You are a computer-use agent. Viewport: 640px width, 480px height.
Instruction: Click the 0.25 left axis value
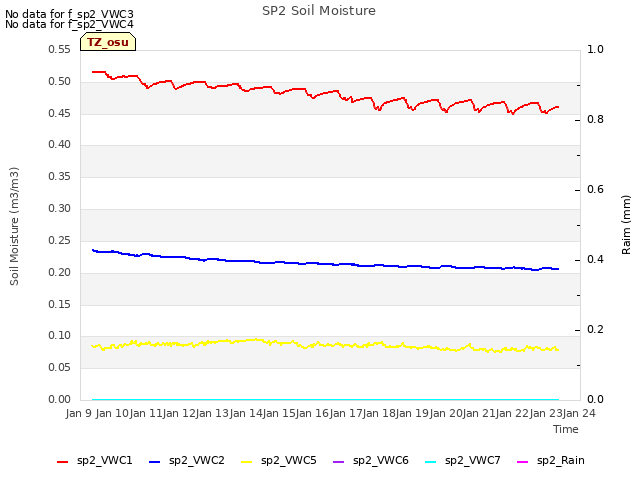[60, 241]
